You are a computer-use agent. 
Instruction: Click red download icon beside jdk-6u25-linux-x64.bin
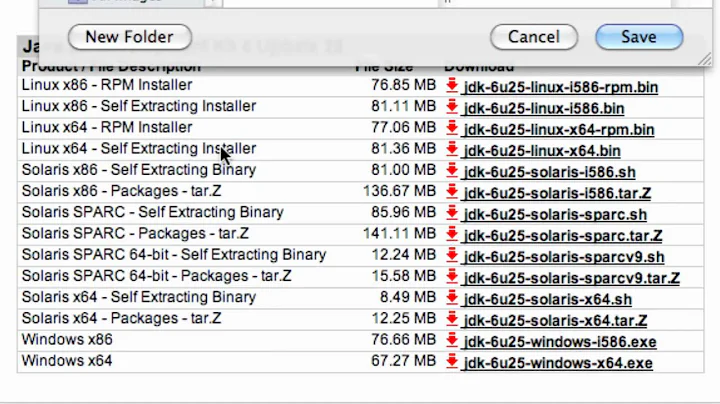pos(452,150)
